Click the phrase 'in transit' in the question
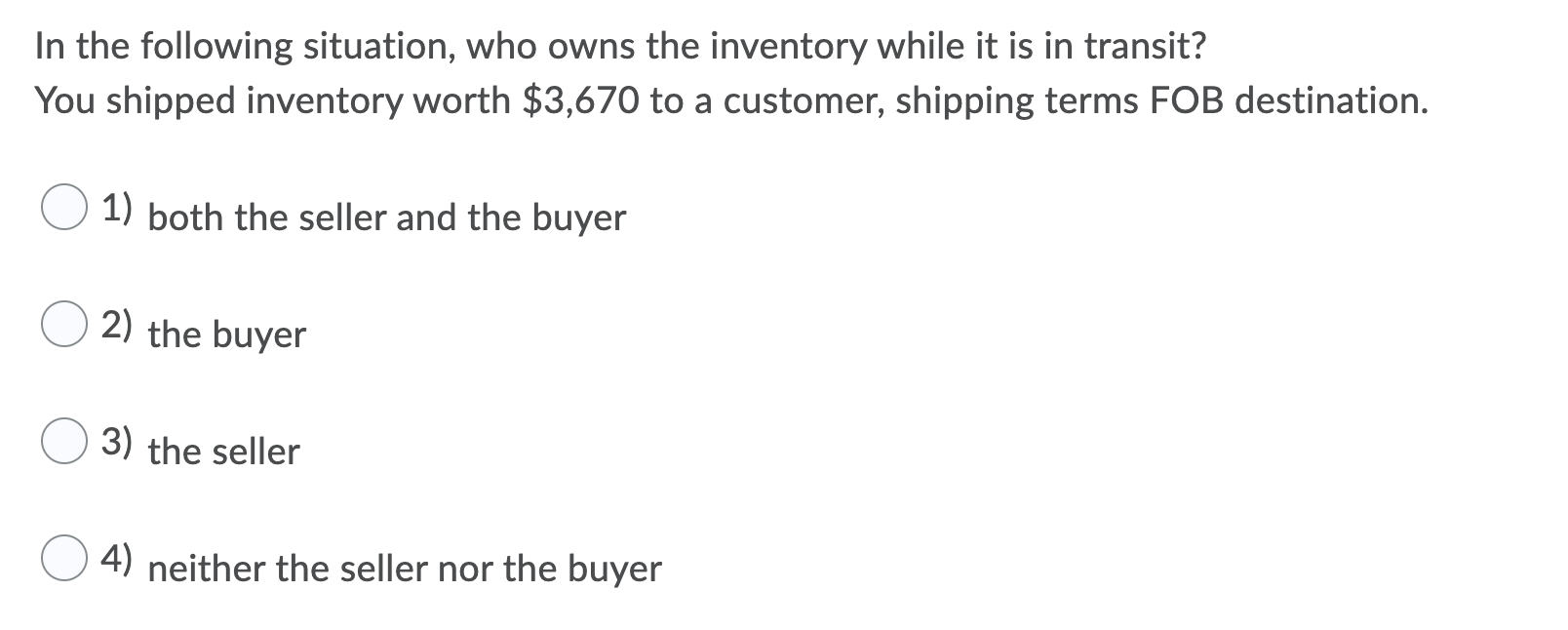The height and width of the screenshot is (630, 1568). coord(1115,43)
